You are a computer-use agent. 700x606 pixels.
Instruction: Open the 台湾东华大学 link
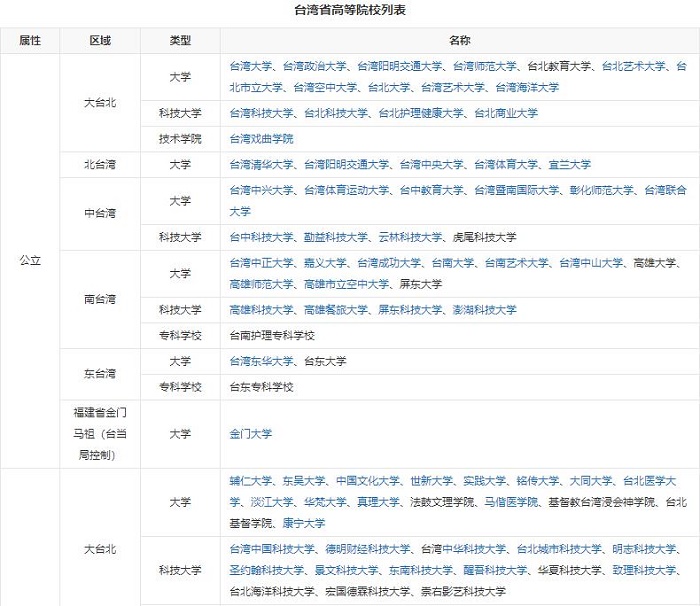tap(261, 361)
